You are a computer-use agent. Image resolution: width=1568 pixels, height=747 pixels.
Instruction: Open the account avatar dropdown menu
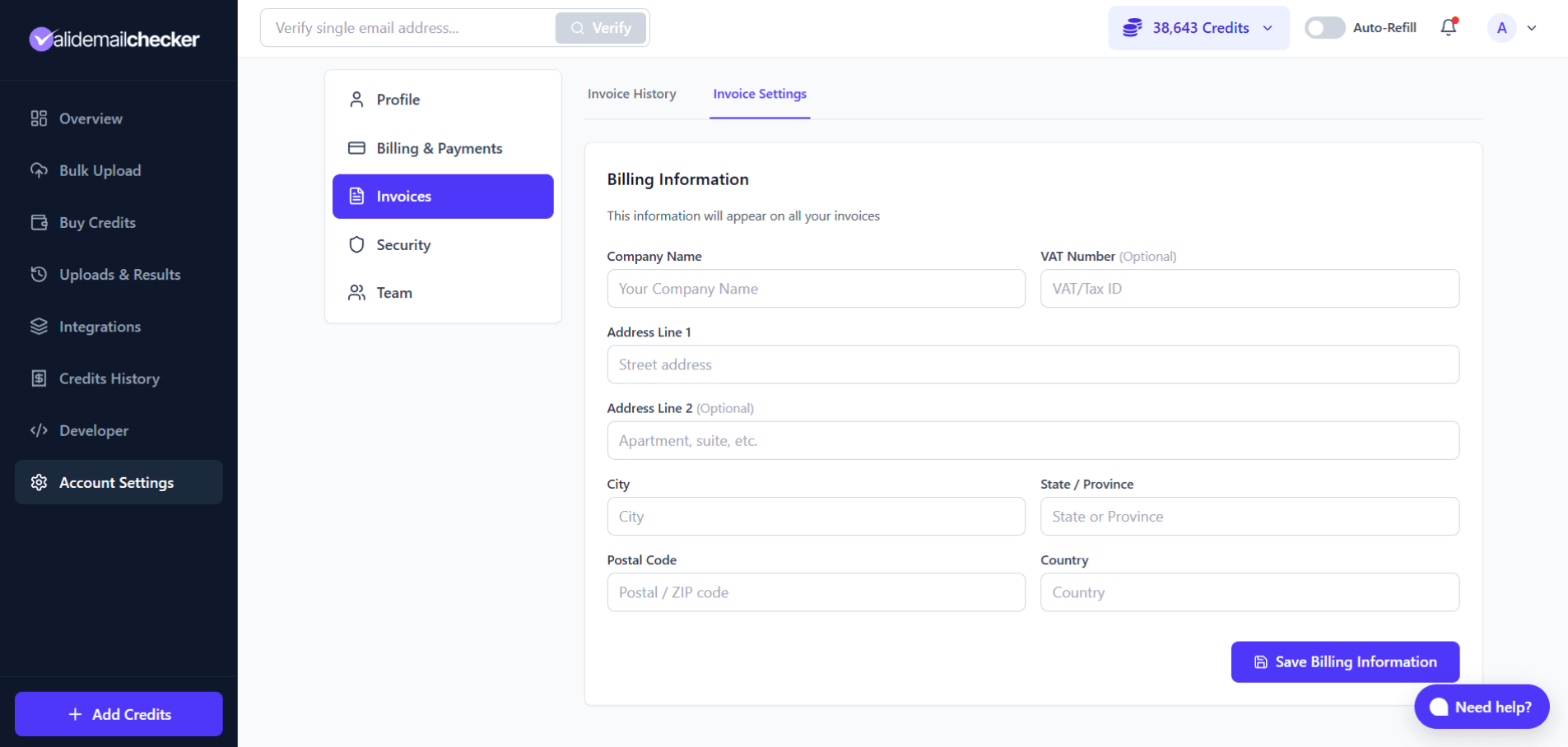point(1513,27)
